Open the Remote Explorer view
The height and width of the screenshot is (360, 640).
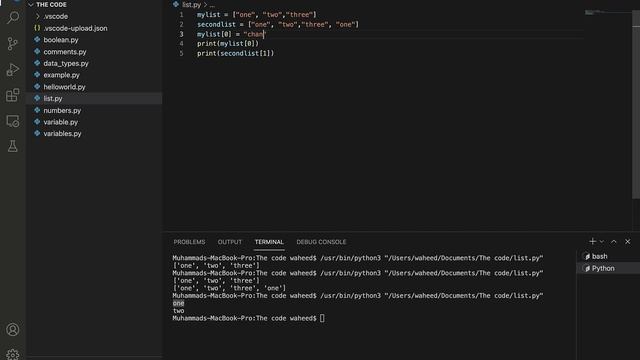[13, 121]
